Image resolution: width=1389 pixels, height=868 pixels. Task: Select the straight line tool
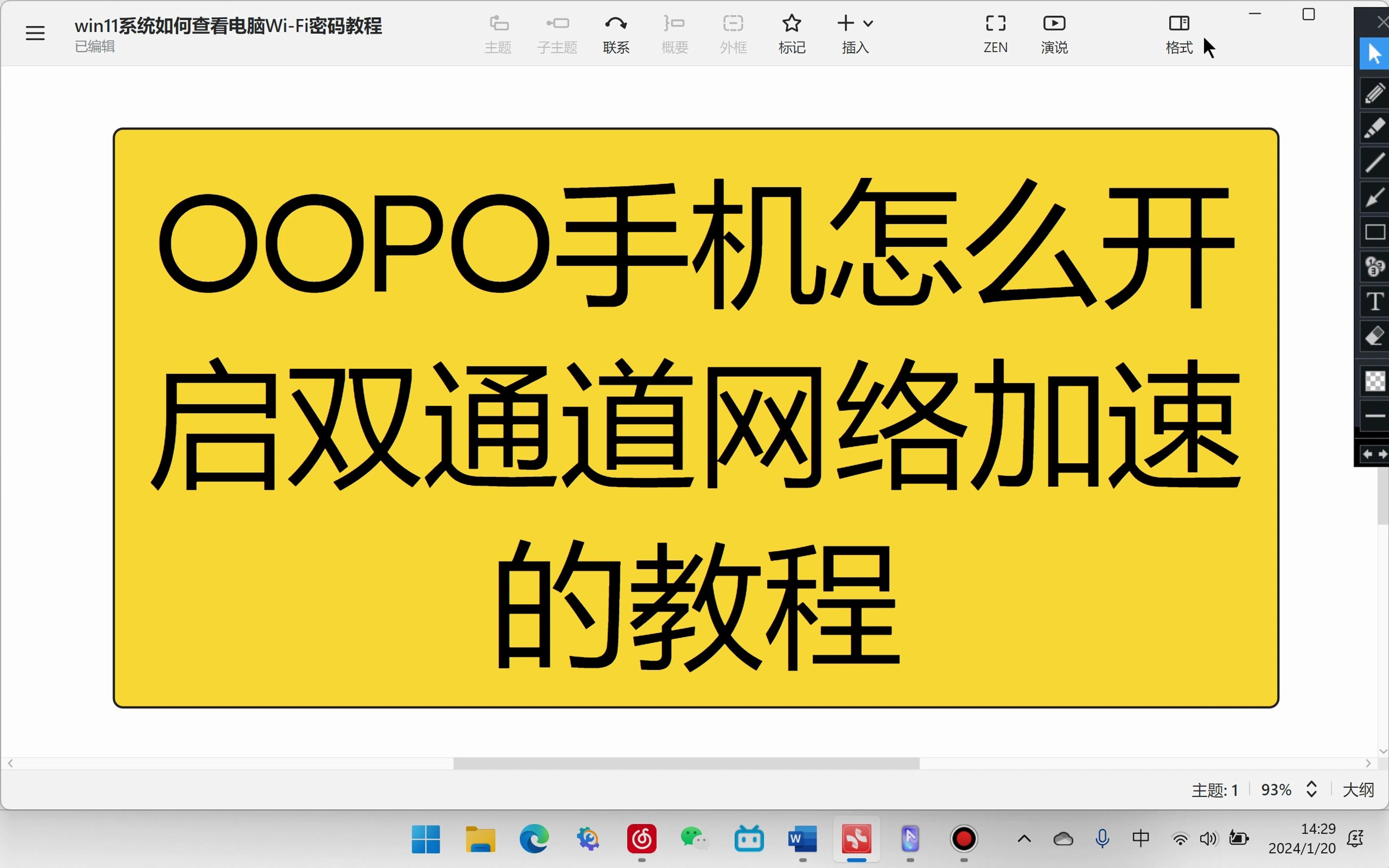pos(1374,162)
